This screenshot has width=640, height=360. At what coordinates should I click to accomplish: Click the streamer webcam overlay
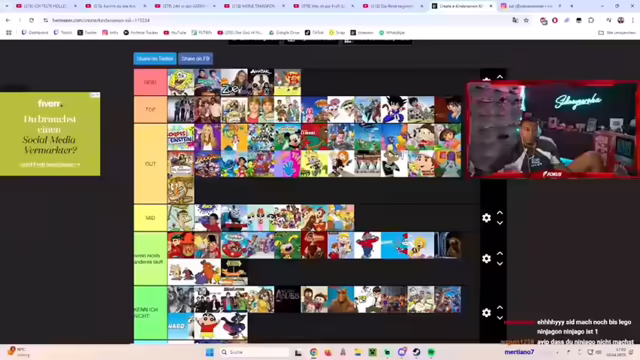[553, 130]
